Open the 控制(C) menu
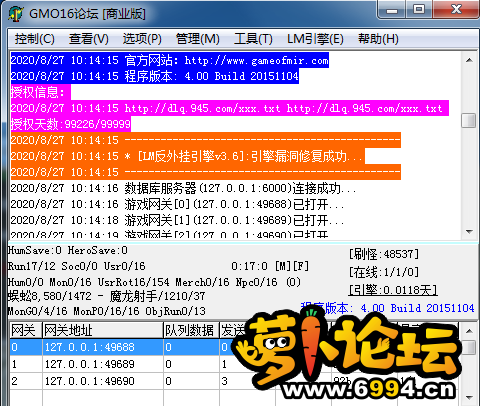This screenshot has height=406, width=480. click(34, 39)
